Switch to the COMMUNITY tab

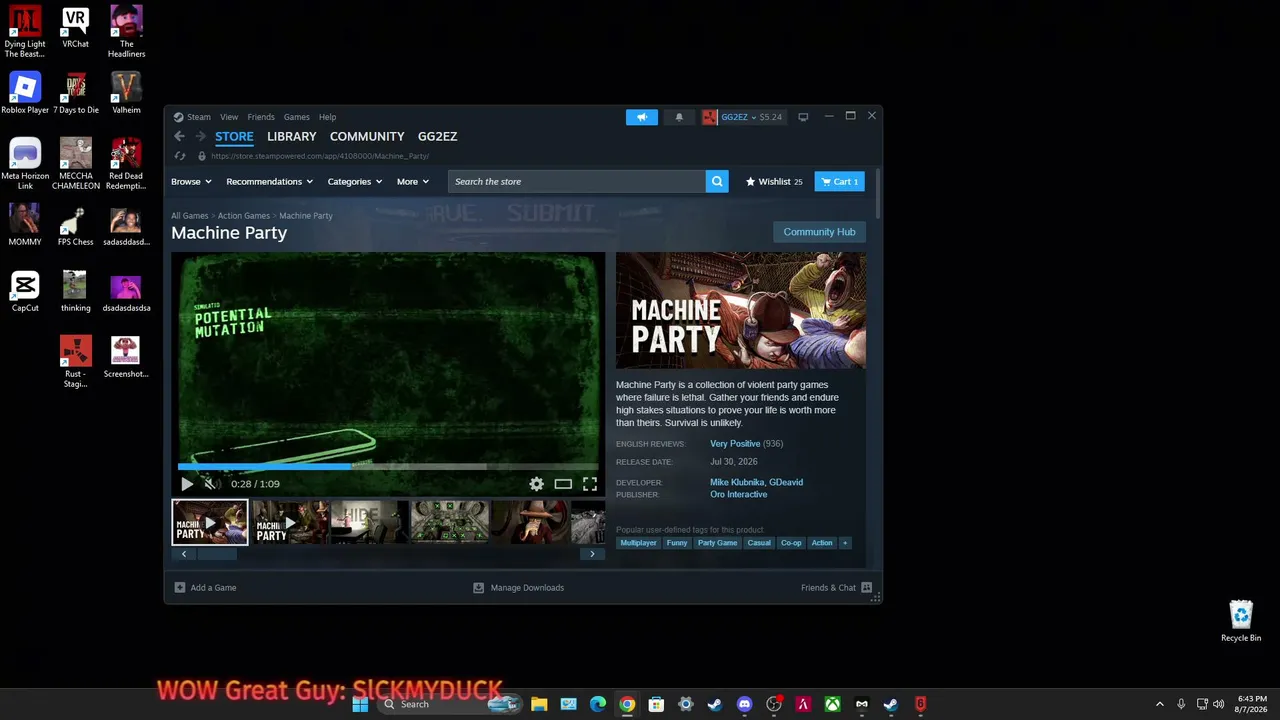click(367, 136)
